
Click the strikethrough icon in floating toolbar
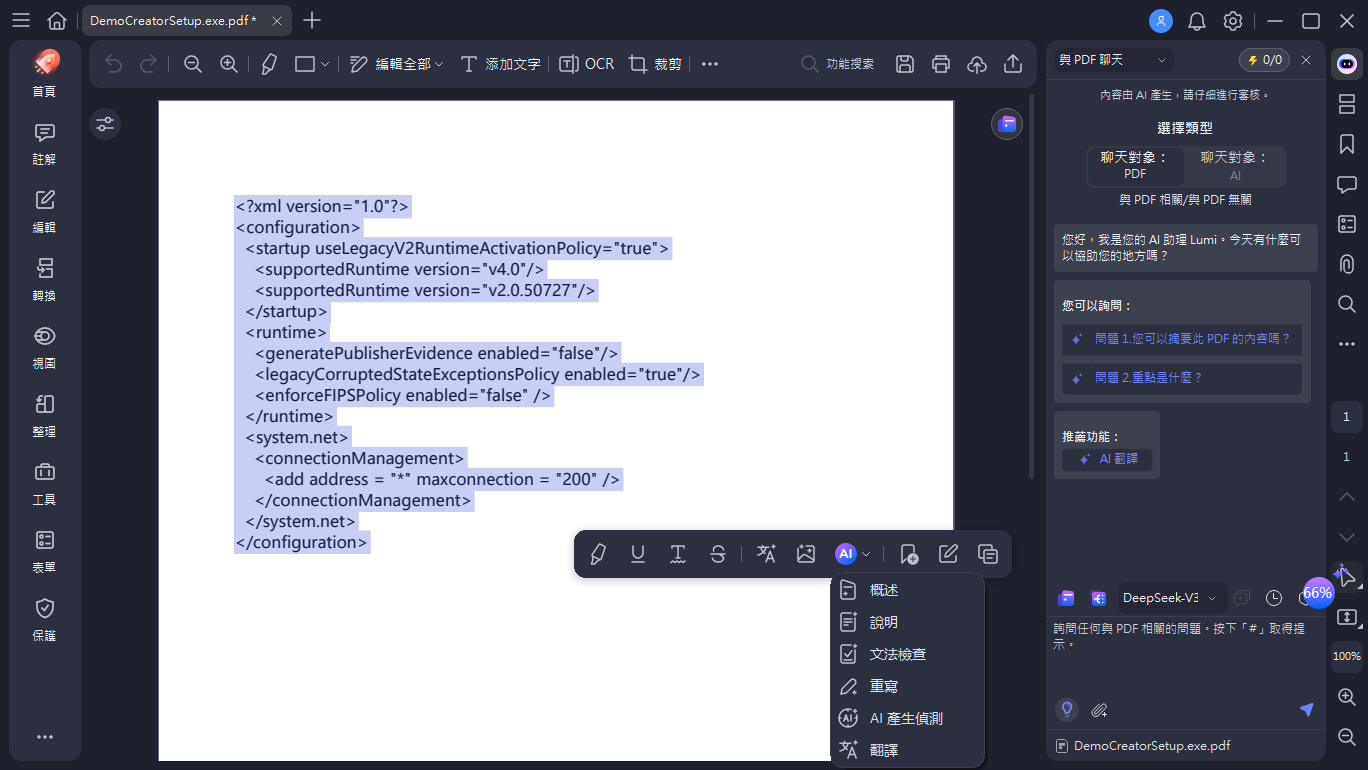click(717, 554)
